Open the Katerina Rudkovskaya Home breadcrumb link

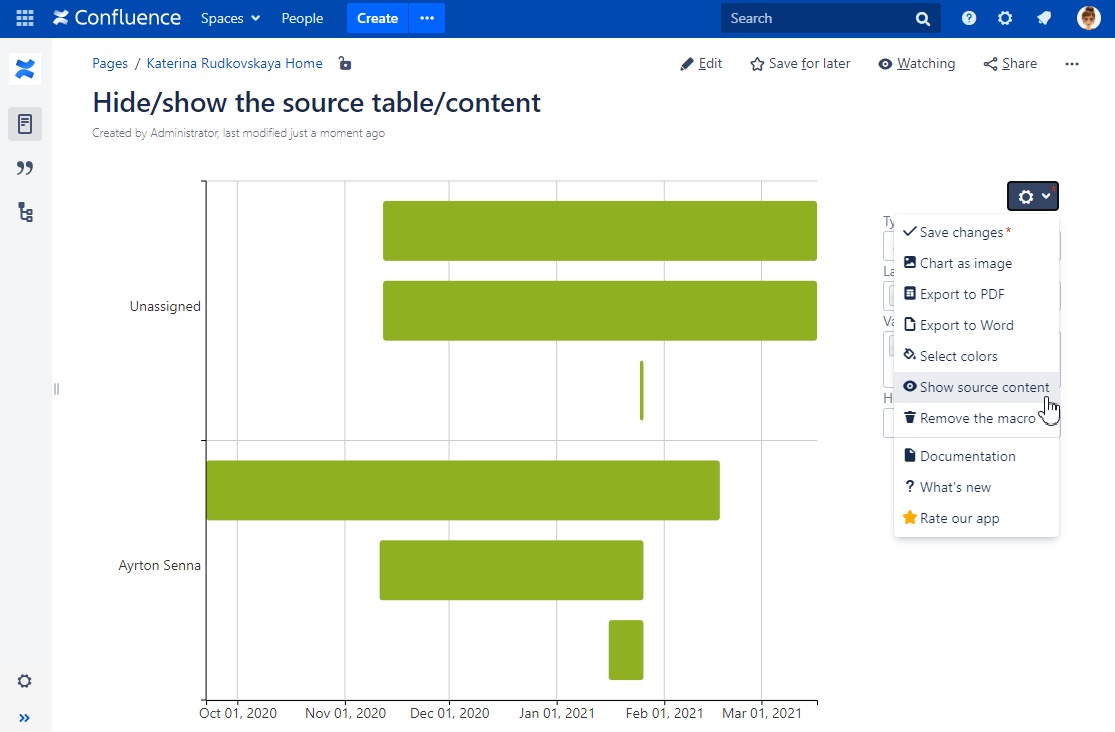point(233,63)
